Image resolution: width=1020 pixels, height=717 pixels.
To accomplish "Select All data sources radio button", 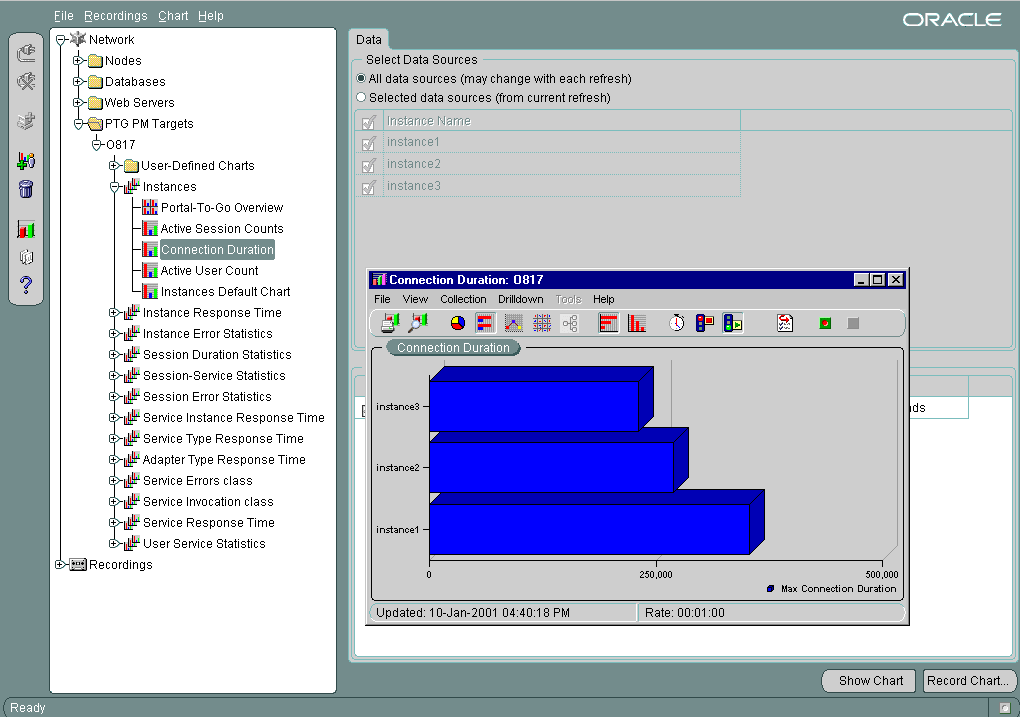I will tap(361, 79).
